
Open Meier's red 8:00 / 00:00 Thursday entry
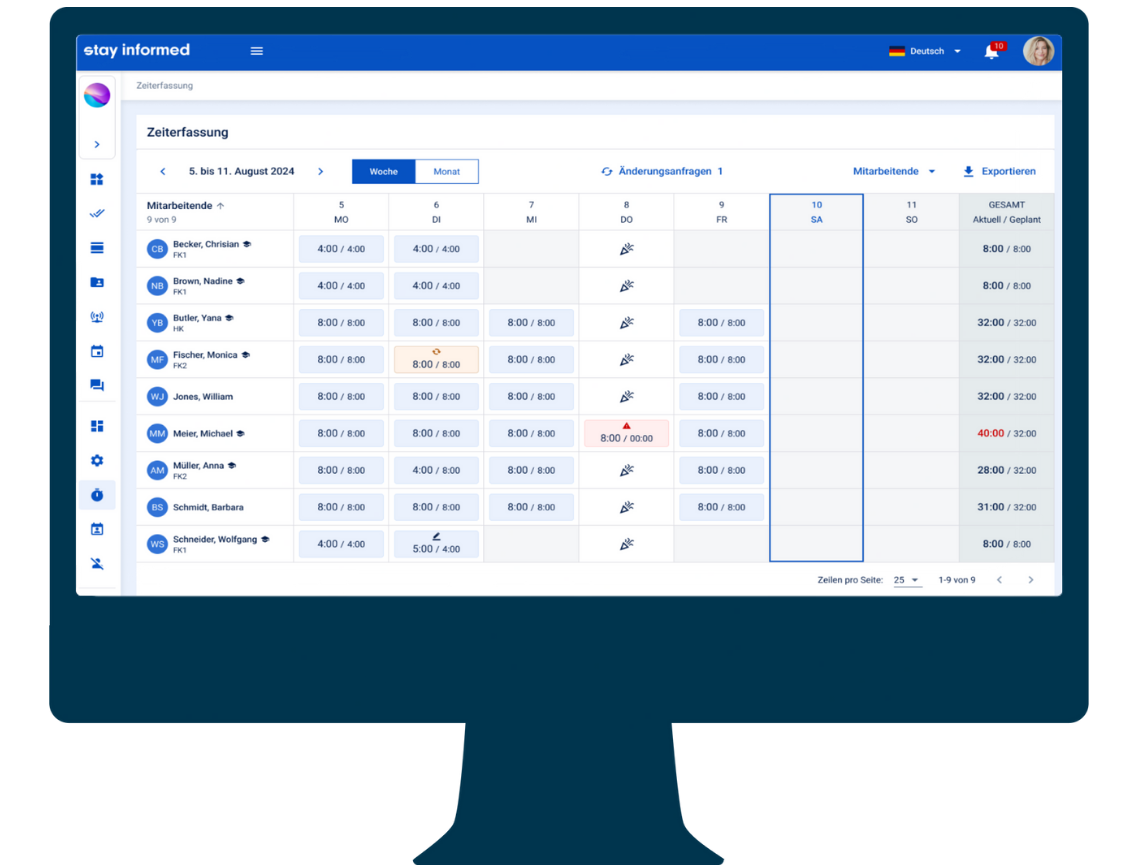(626, 434)
